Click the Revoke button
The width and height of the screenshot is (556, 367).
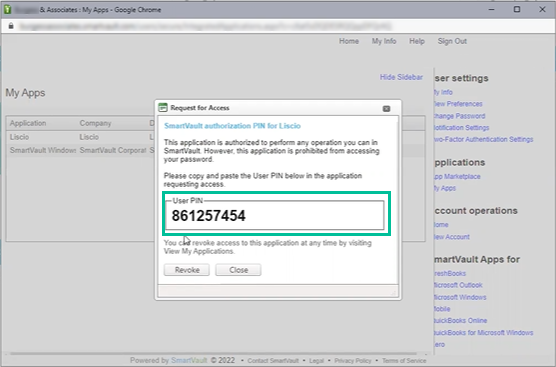(x=187, y=270)
